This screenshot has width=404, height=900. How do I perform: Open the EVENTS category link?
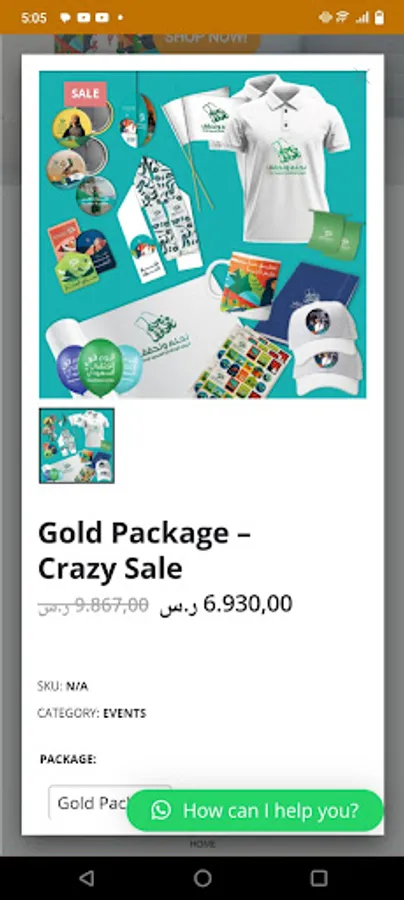click(x=125, y=713)
